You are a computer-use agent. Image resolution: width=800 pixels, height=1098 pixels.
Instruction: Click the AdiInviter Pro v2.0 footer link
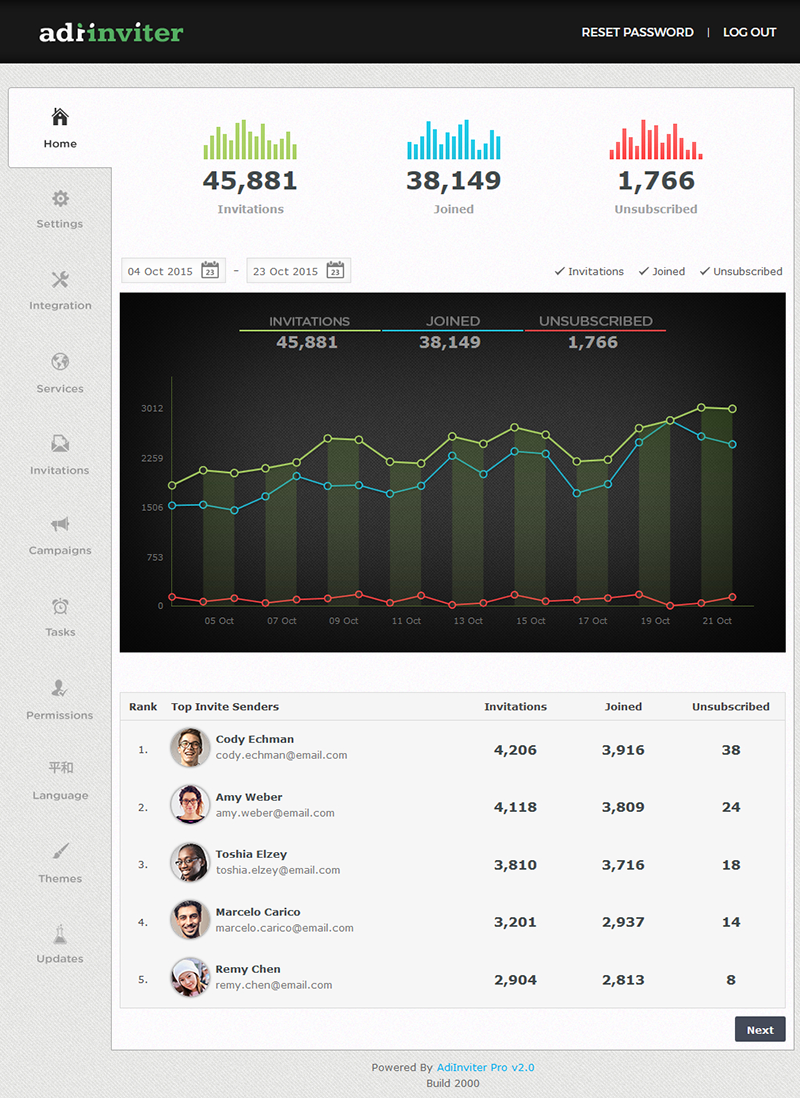(486, 1067)
